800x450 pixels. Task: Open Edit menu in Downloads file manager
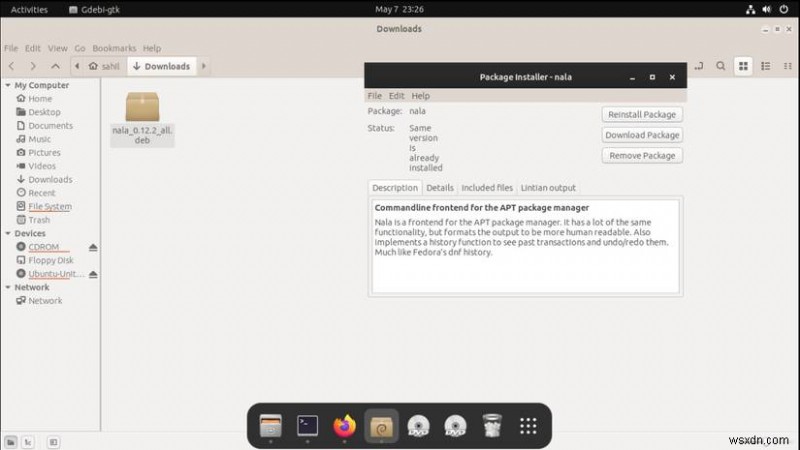point(33,48)
